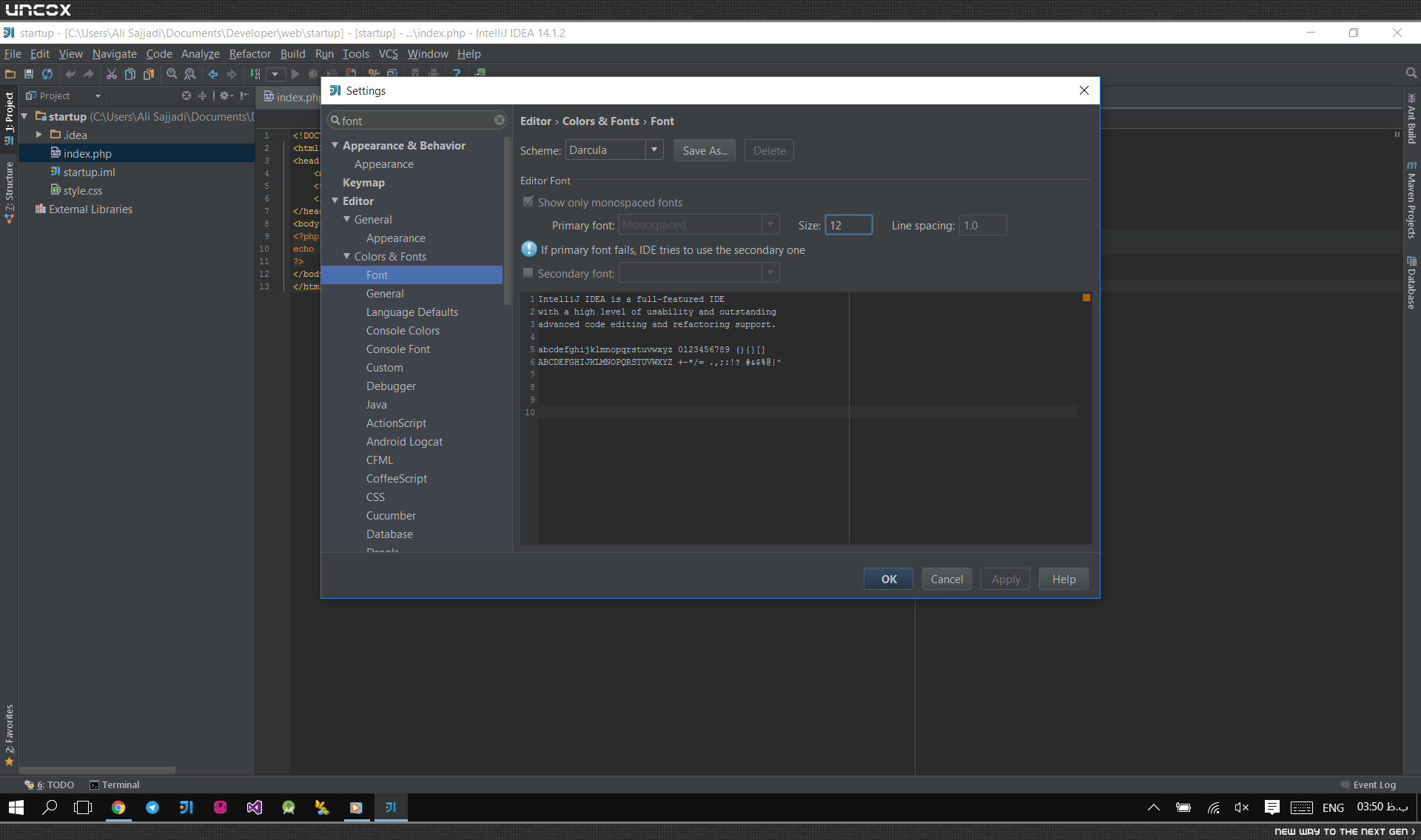
Task: Open the Project panel gear settings
Action: [x=226, y=95]
